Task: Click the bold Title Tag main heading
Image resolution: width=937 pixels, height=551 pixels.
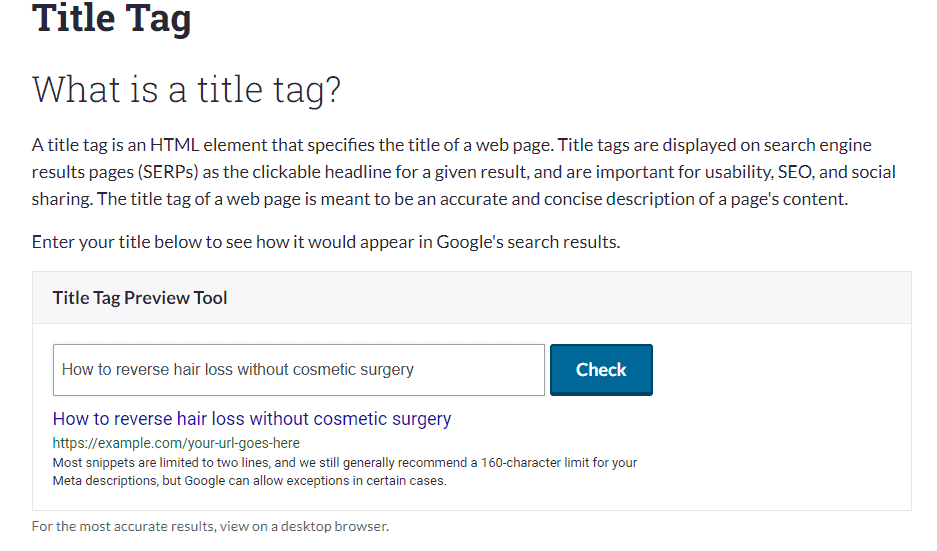Action: coord(112,18)
